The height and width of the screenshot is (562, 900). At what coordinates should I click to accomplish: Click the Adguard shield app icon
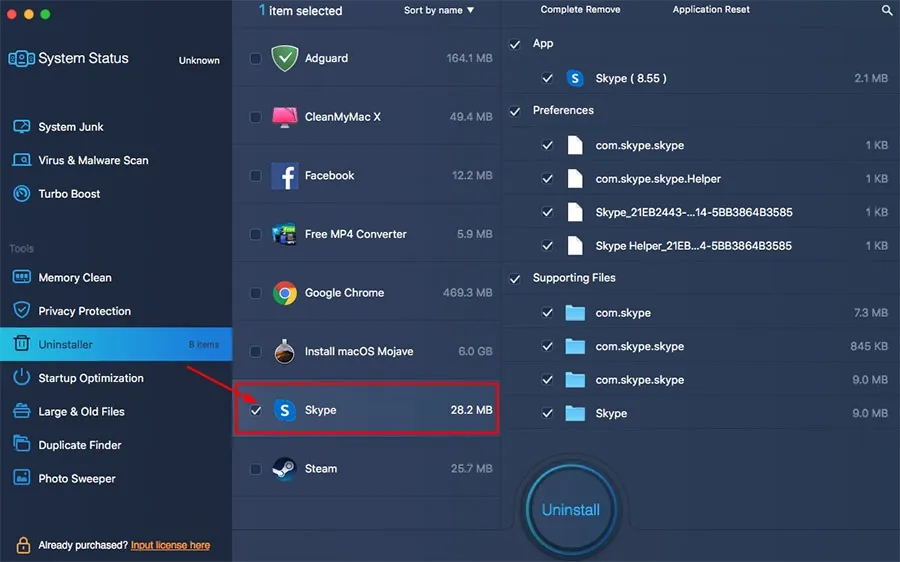point(285,58)
